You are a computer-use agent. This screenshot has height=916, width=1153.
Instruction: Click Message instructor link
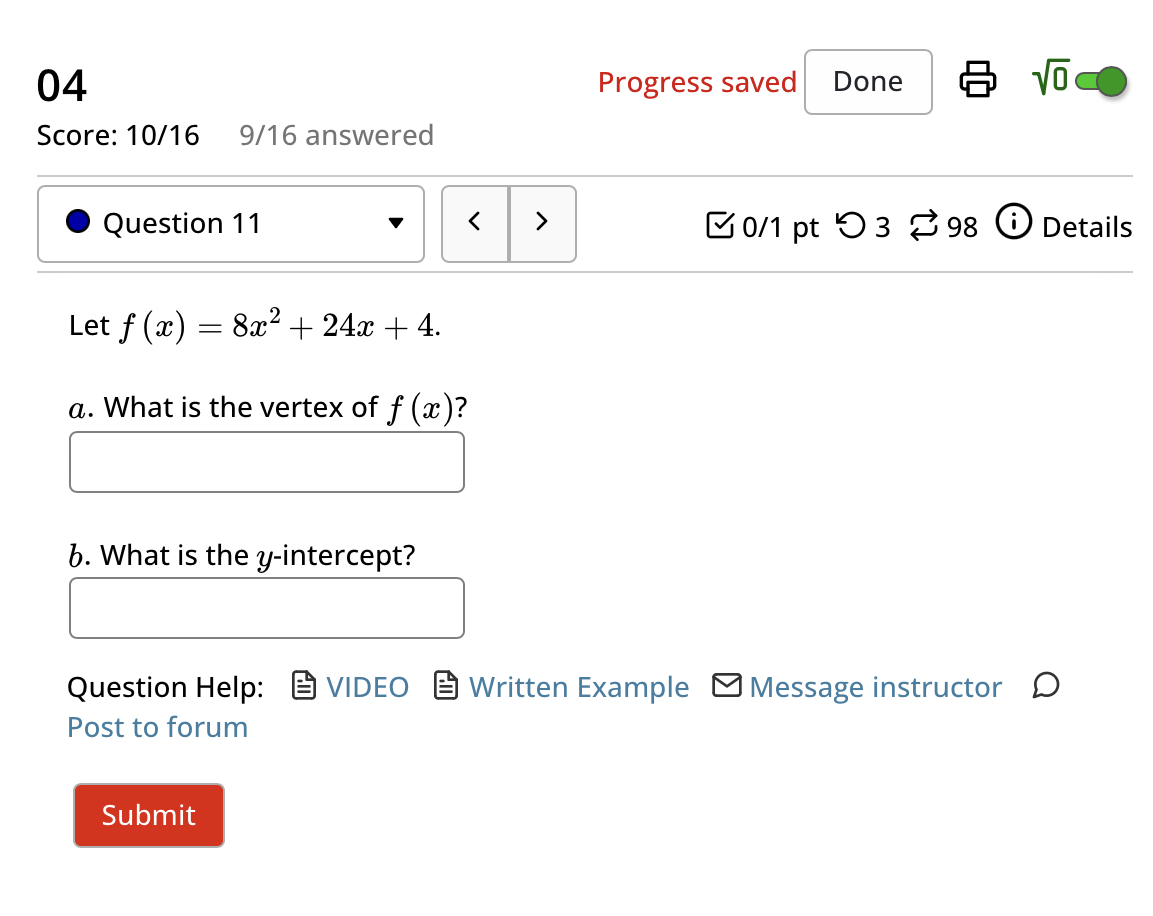coord(874,687)
